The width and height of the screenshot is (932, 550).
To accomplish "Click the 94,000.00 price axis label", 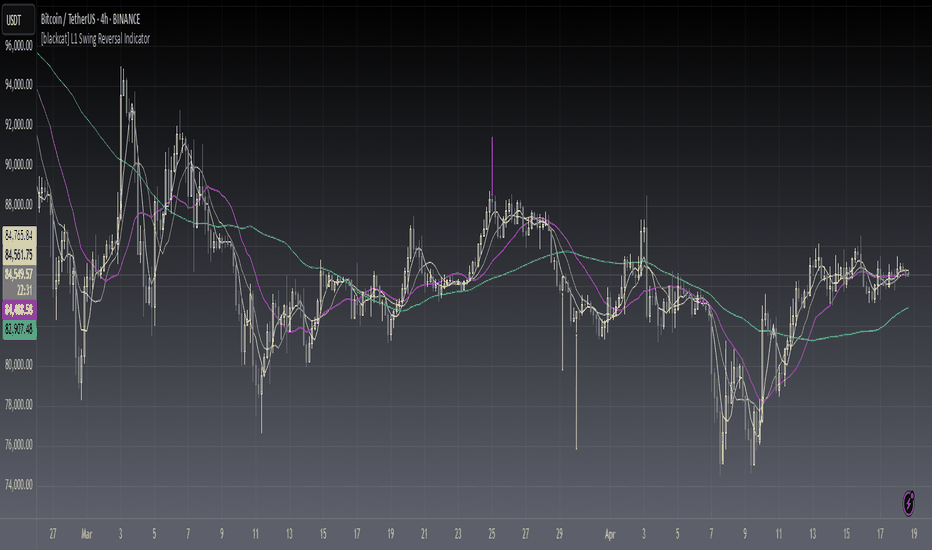I will coord(18,84).
